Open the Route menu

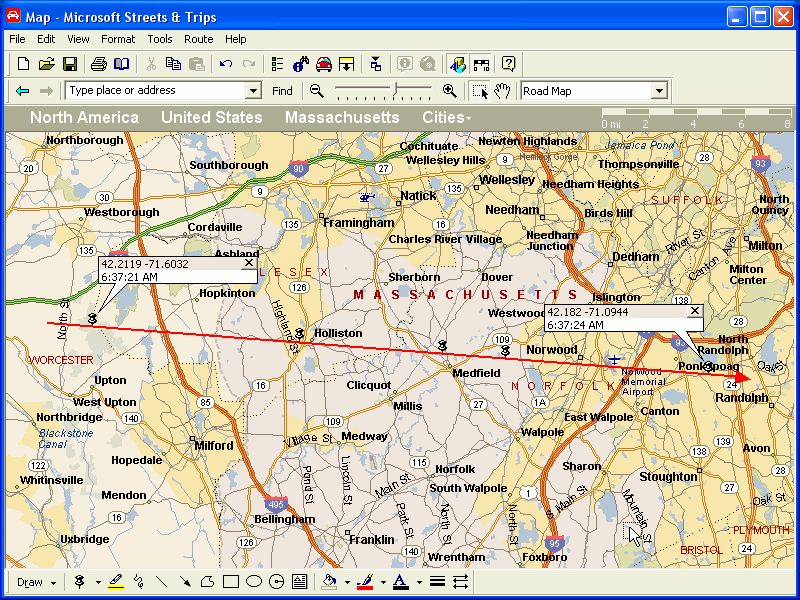pyautogui.click(x=198, y=39)
